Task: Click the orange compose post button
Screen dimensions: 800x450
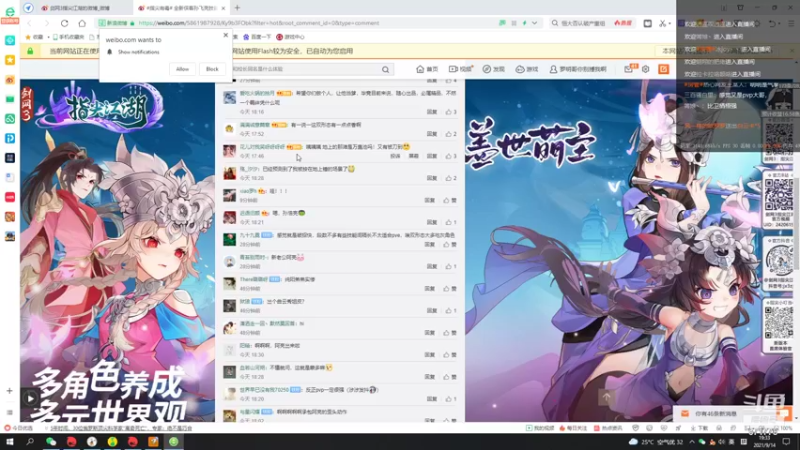Action: click(x=663, y=69)
